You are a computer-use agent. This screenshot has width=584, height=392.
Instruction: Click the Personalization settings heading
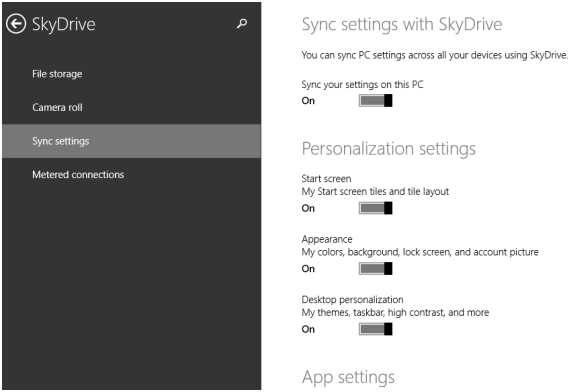[388, 149]
